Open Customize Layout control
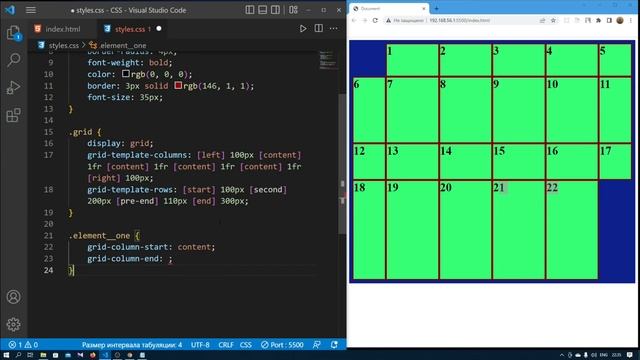Image resolution: width=640 pixels, height=360 pixels. [x=293, y=10]
